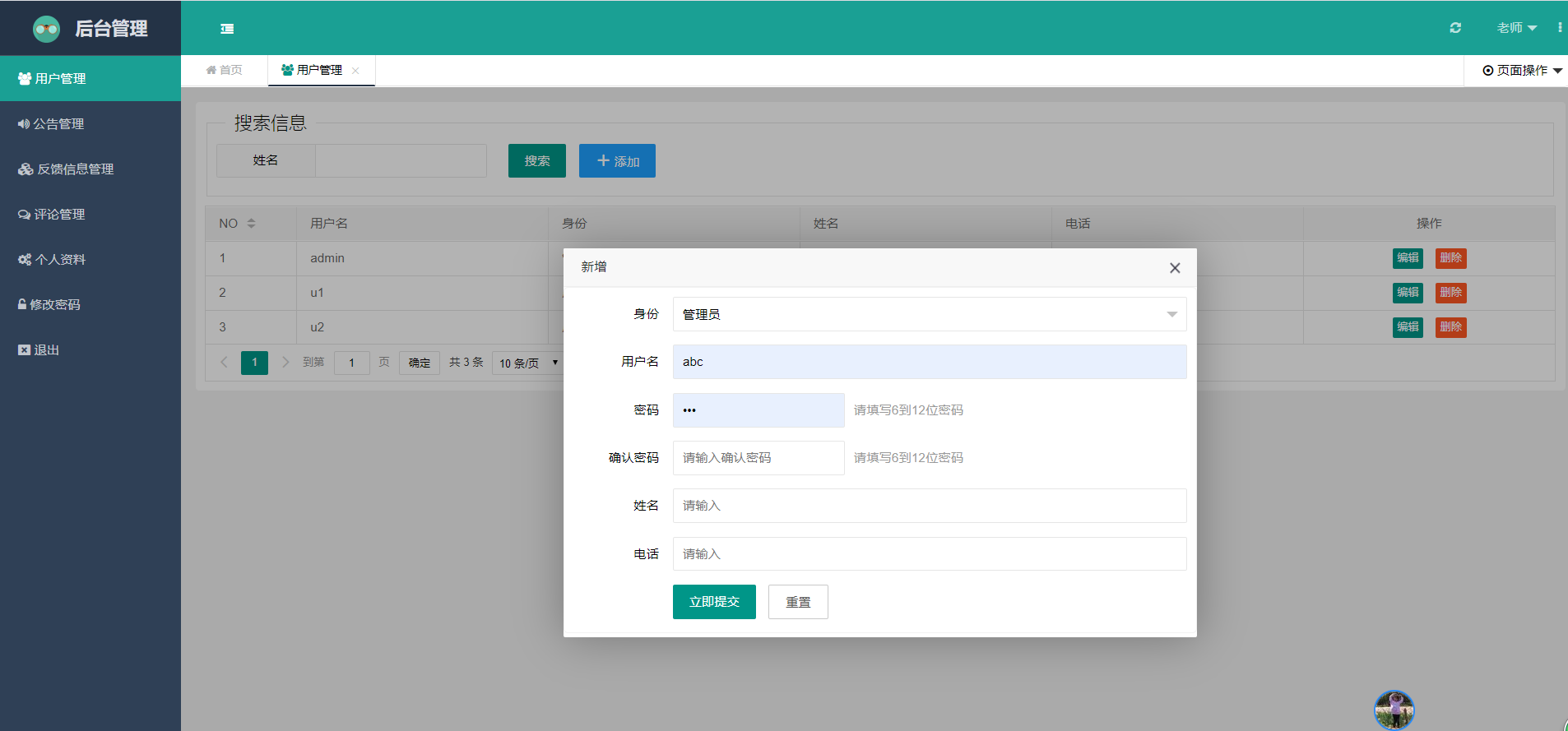Click the go-to page number input
1568x731 pixels.
click(352, 363)
